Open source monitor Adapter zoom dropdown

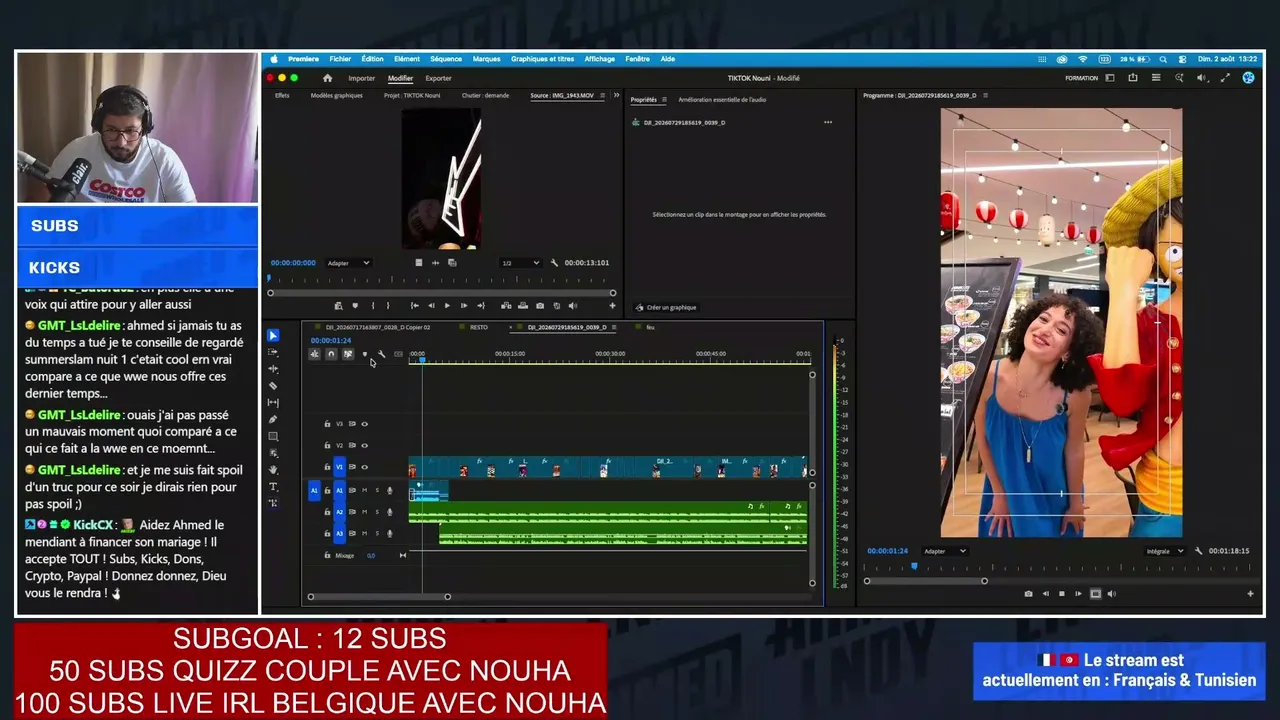click(x=348, y=263)
